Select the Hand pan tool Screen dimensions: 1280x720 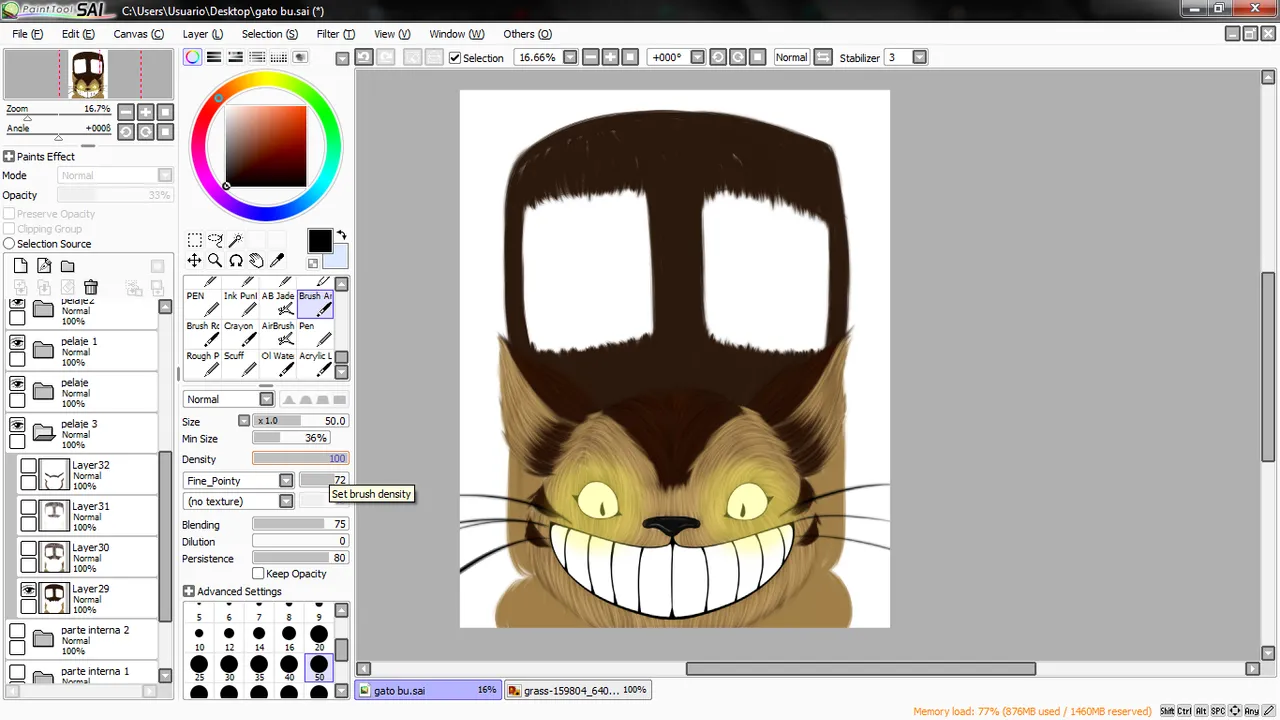(257, 260)
